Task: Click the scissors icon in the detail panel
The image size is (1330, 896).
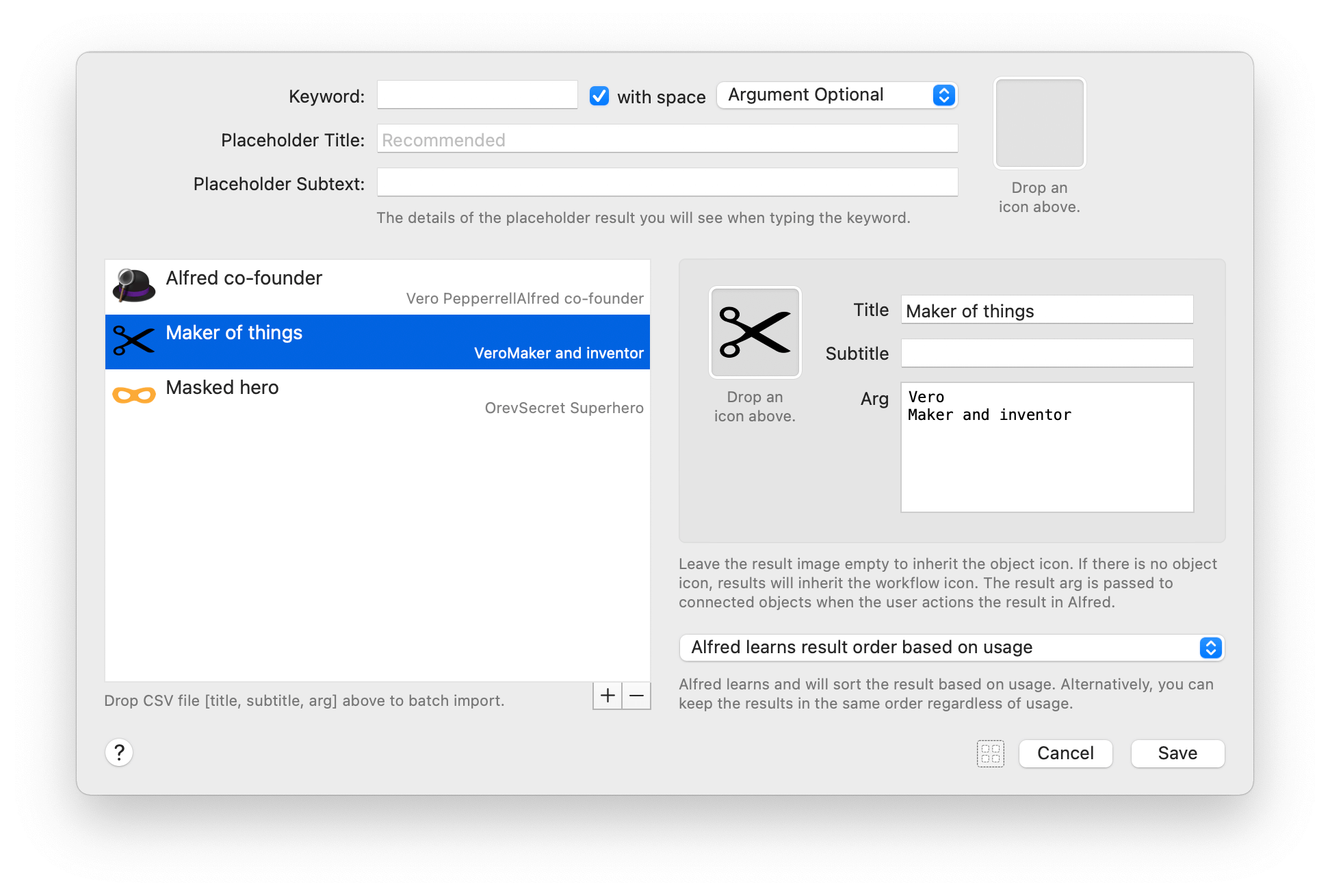Action: 755,332
